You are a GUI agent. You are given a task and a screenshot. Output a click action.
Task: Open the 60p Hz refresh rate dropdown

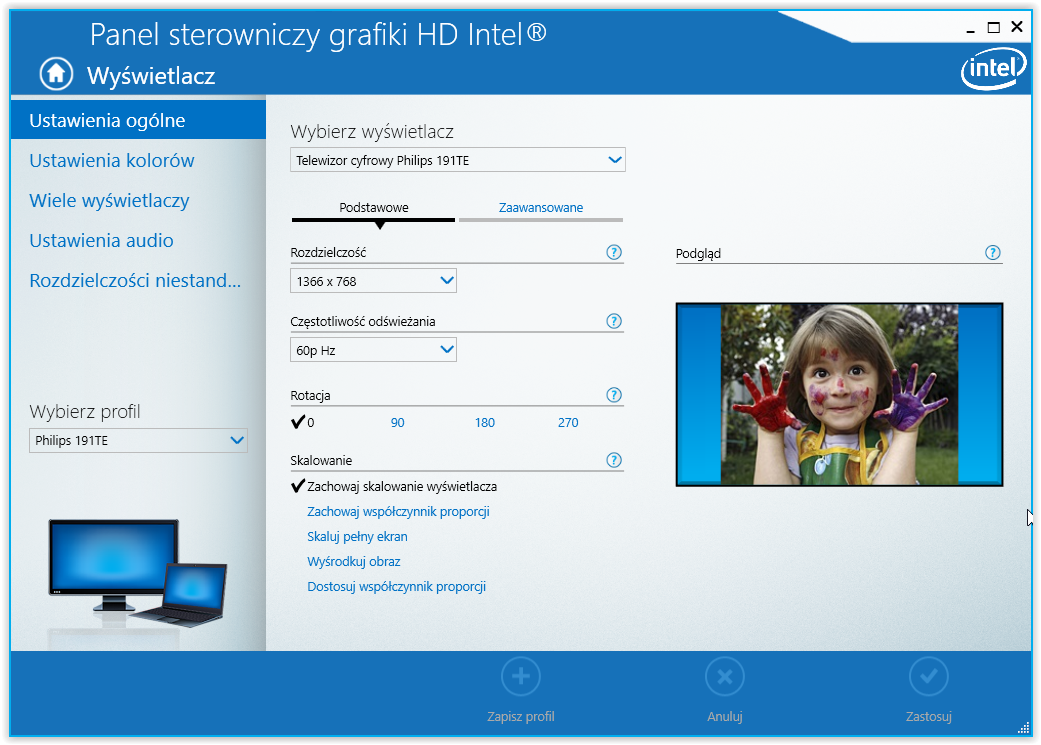(x=373, y=350)
